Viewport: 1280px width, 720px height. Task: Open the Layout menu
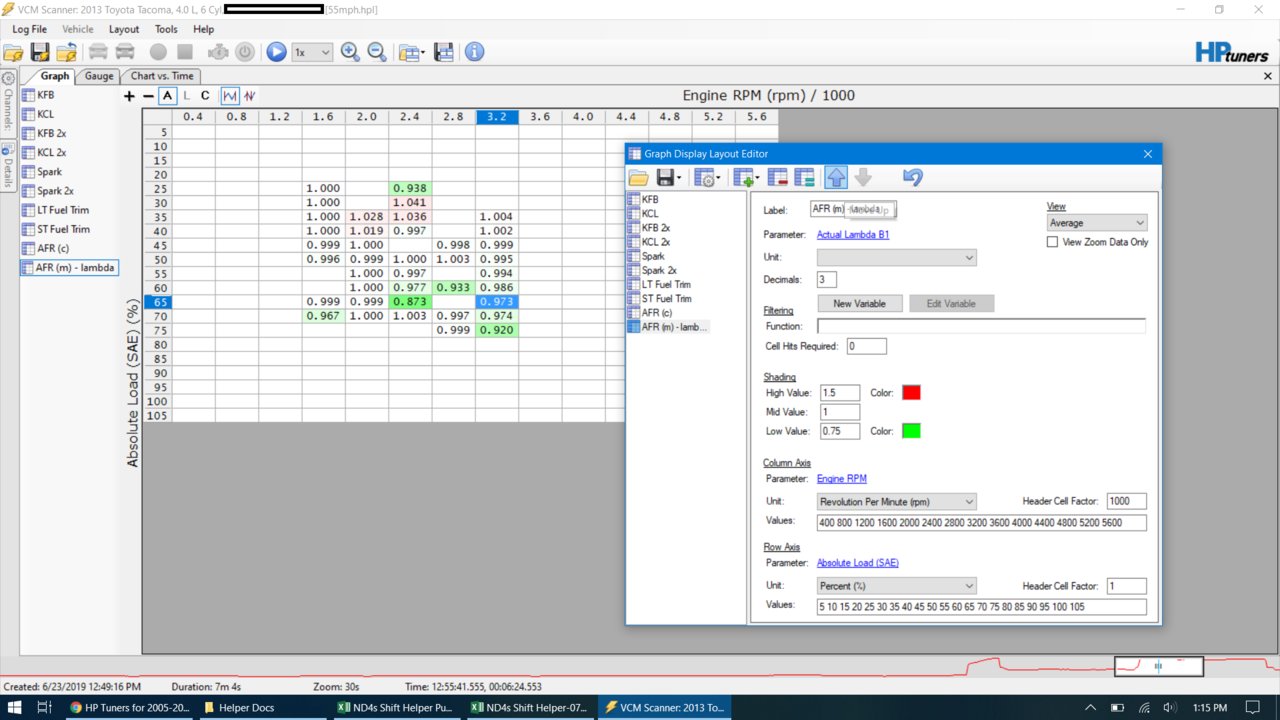[x=124, y=29]
